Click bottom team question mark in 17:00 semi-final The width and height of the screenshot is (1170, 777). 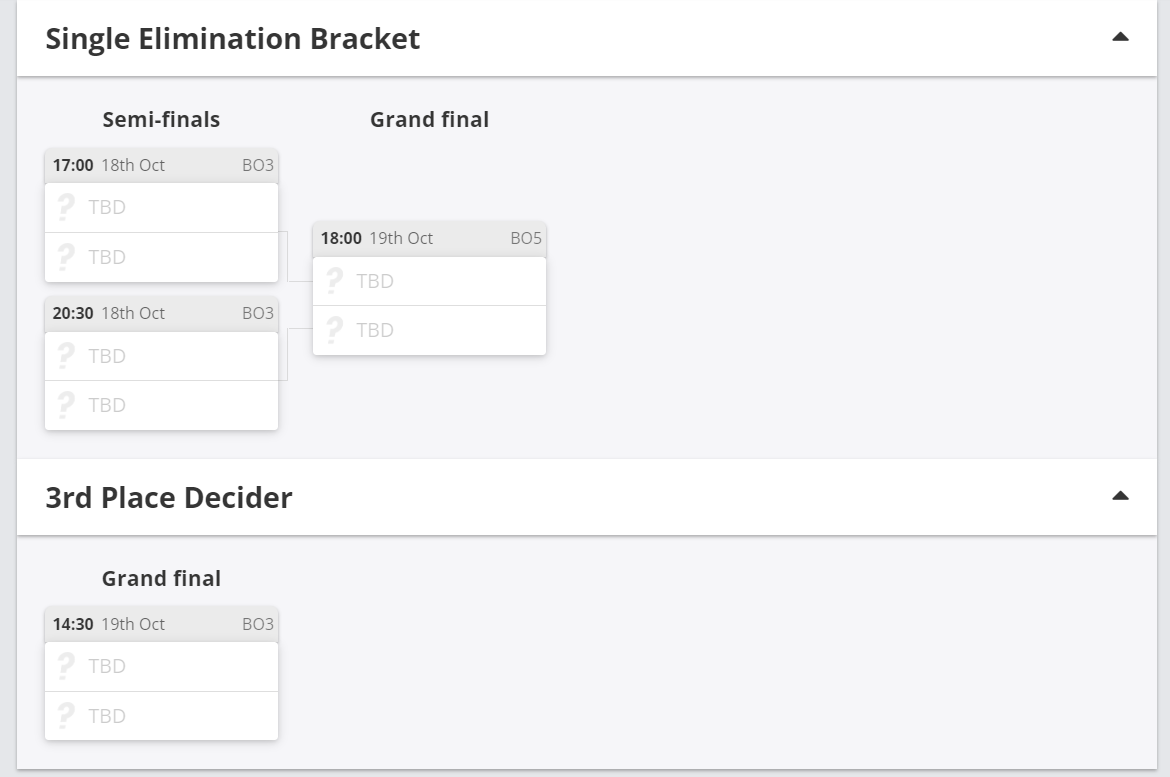[66, 257]
